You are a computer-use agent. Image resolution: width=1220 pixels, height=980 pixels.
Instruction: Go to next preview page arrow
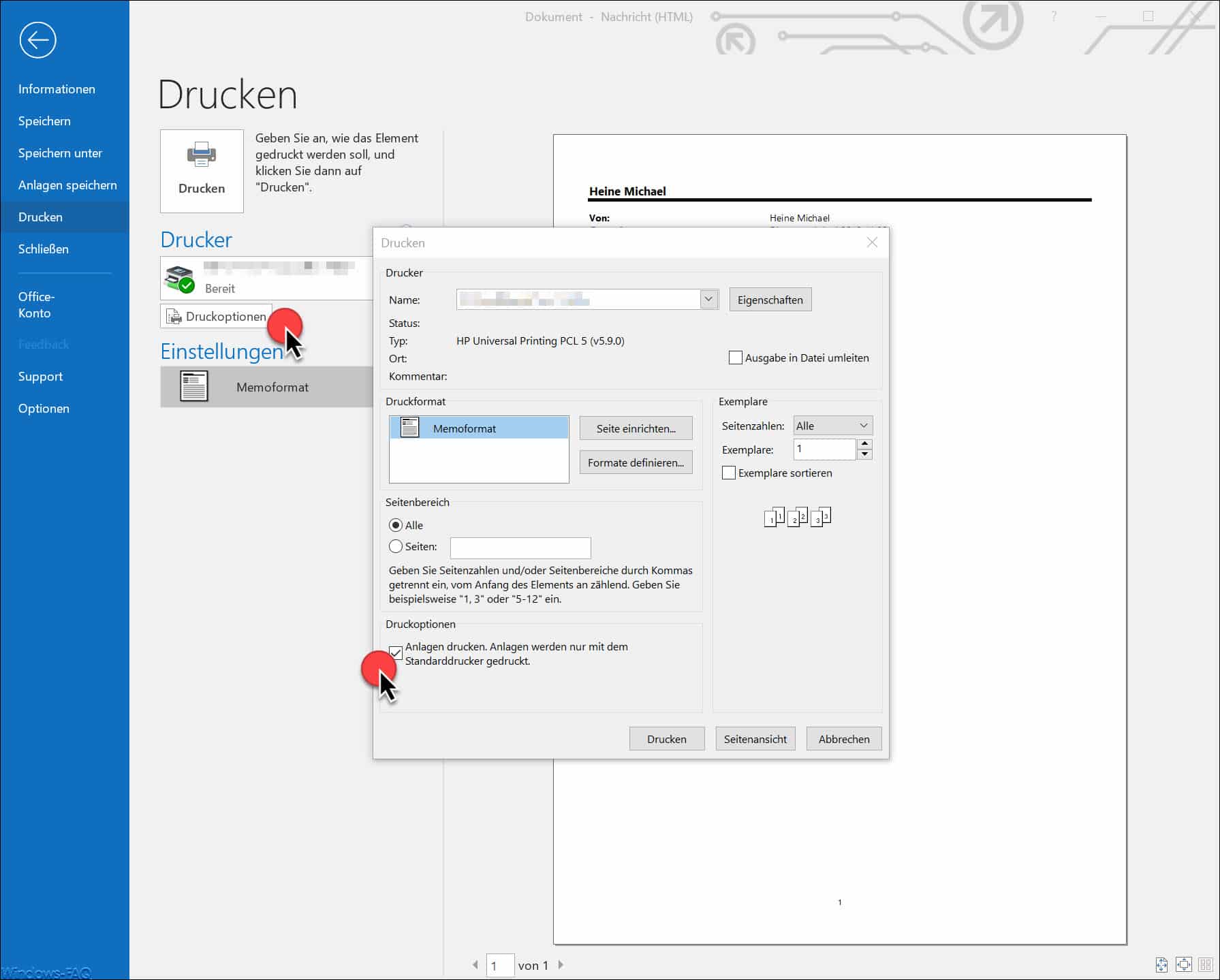[561, 965]
